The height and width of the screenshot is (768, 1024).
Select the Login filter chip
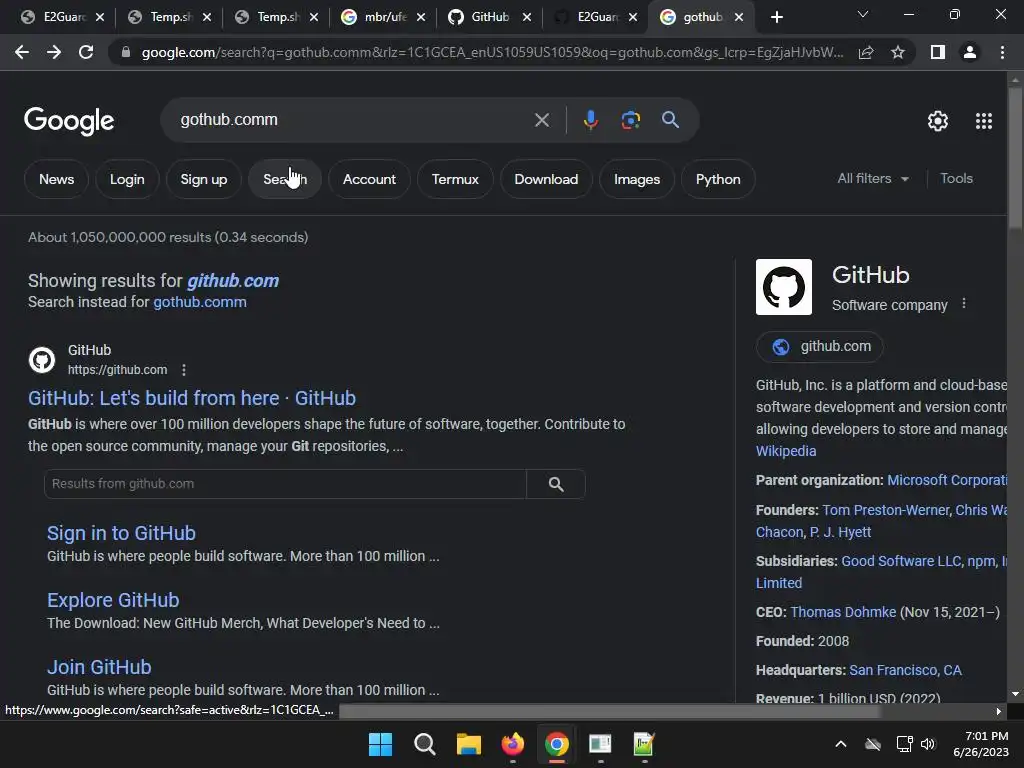point(127,179)
